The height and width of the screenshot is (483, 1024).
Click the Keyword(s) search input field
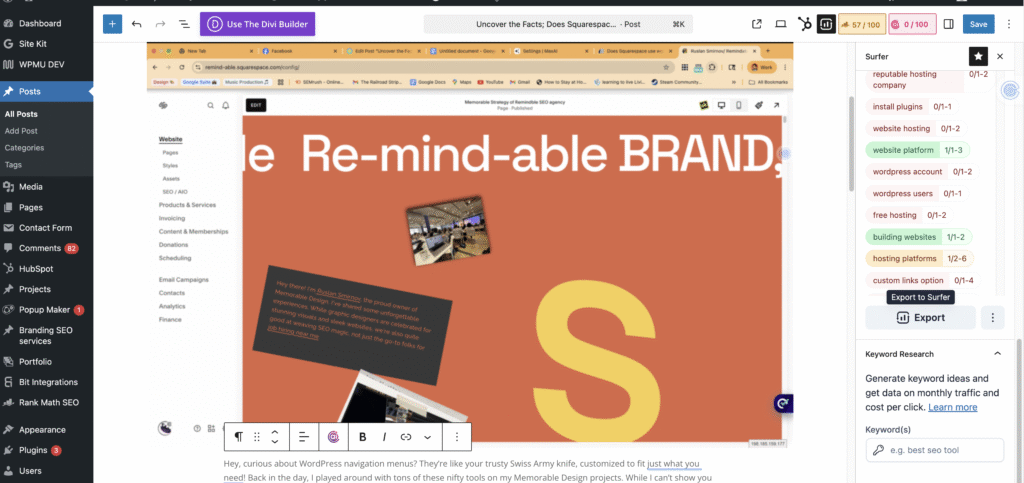click(933, 450)
